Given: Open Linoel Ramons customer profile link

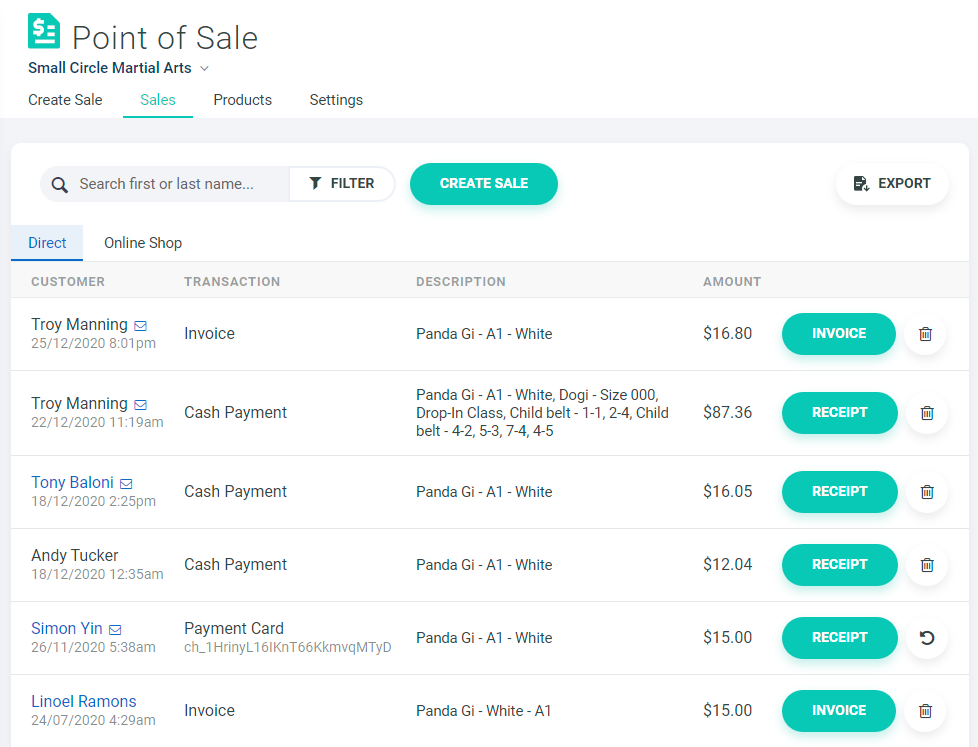Looking at the screenshot, I should point(83,702).
